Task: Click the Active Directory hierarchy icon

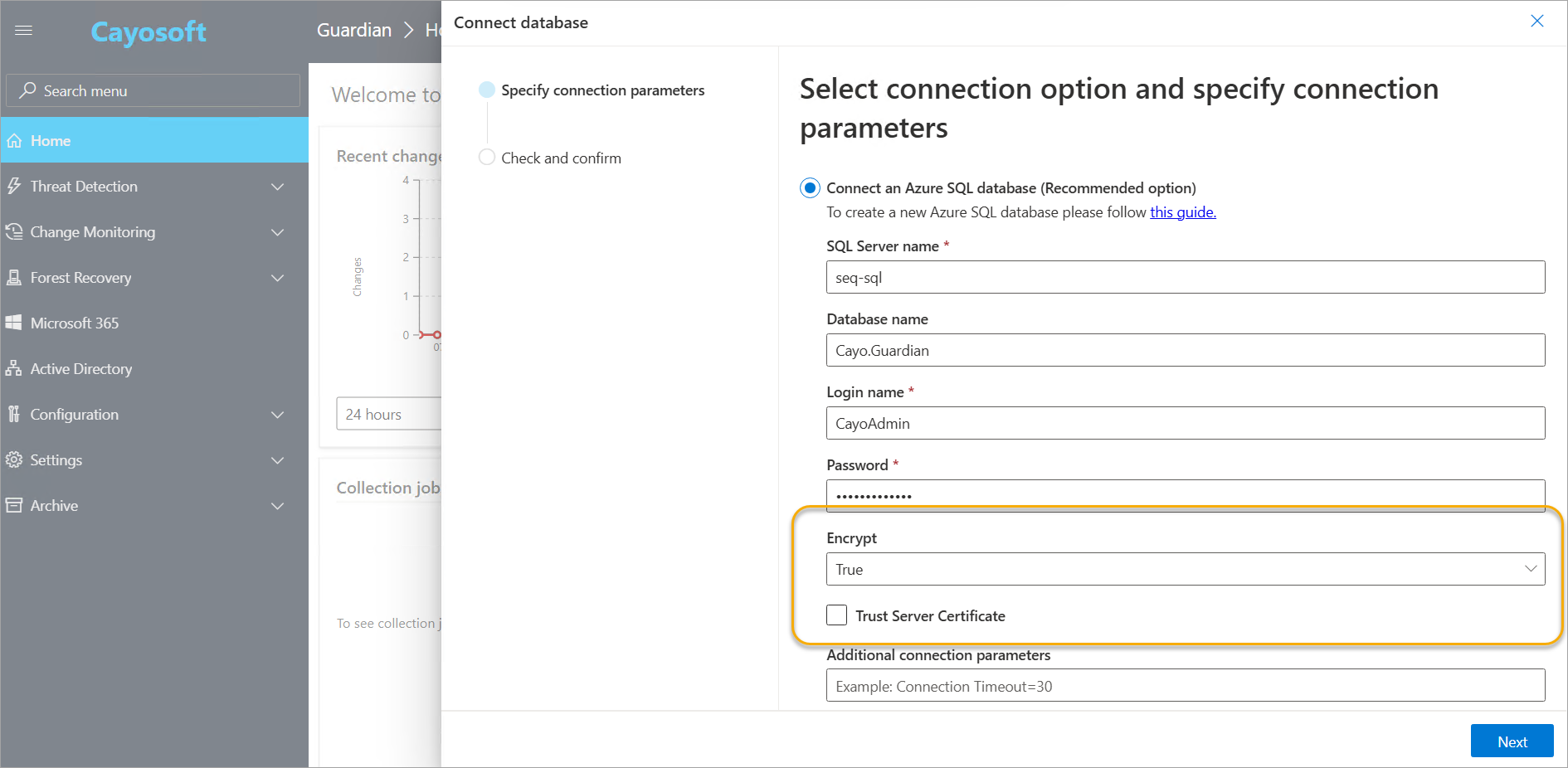Action: tap(14, 369)
